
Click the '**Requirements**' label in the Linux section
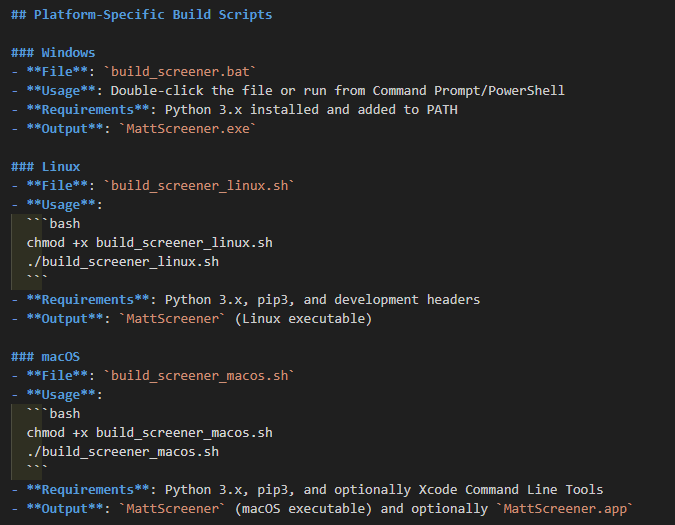point(88,300)
